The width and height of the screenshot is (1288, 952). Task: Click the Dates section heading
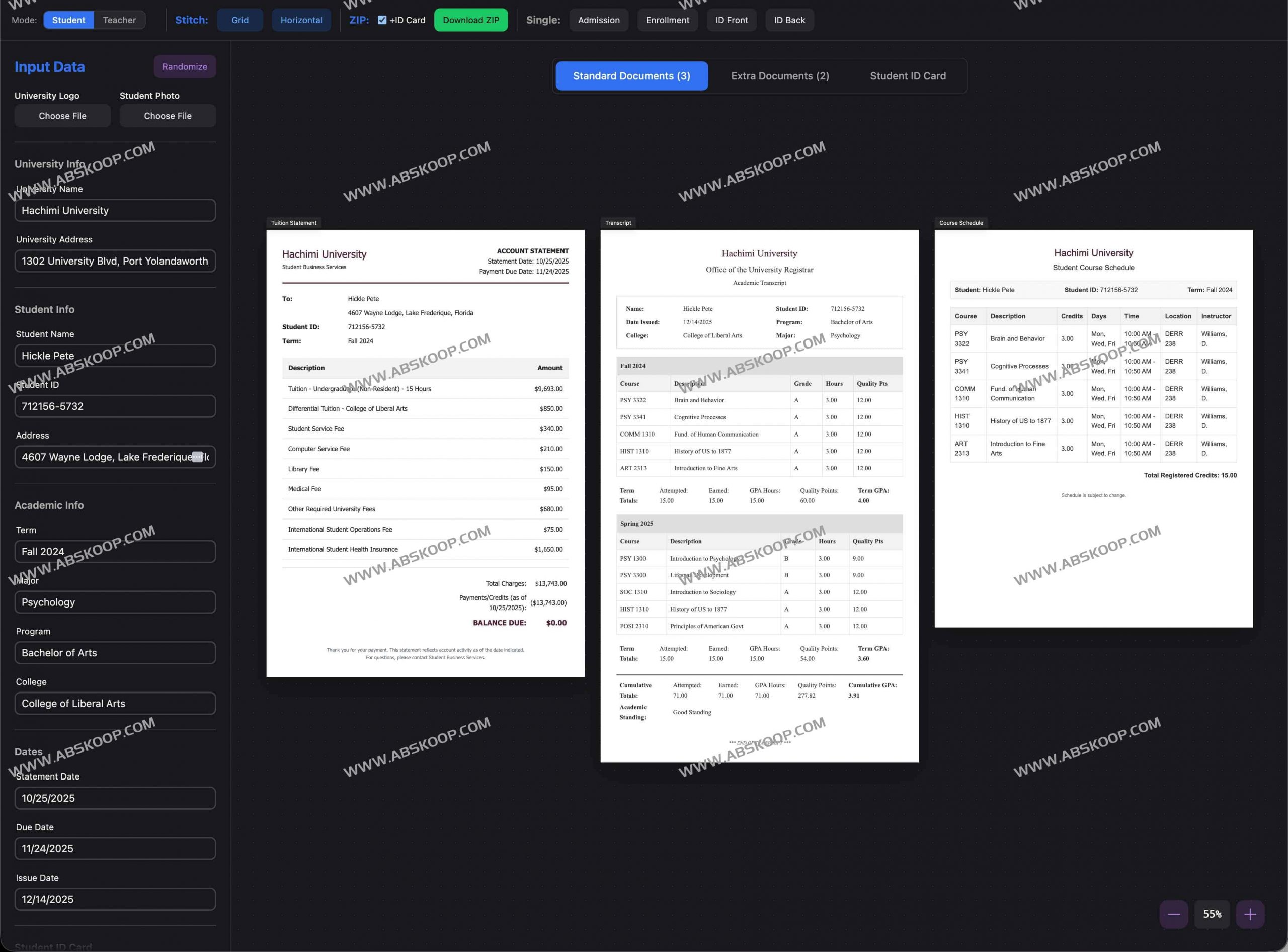click(28, 752)
